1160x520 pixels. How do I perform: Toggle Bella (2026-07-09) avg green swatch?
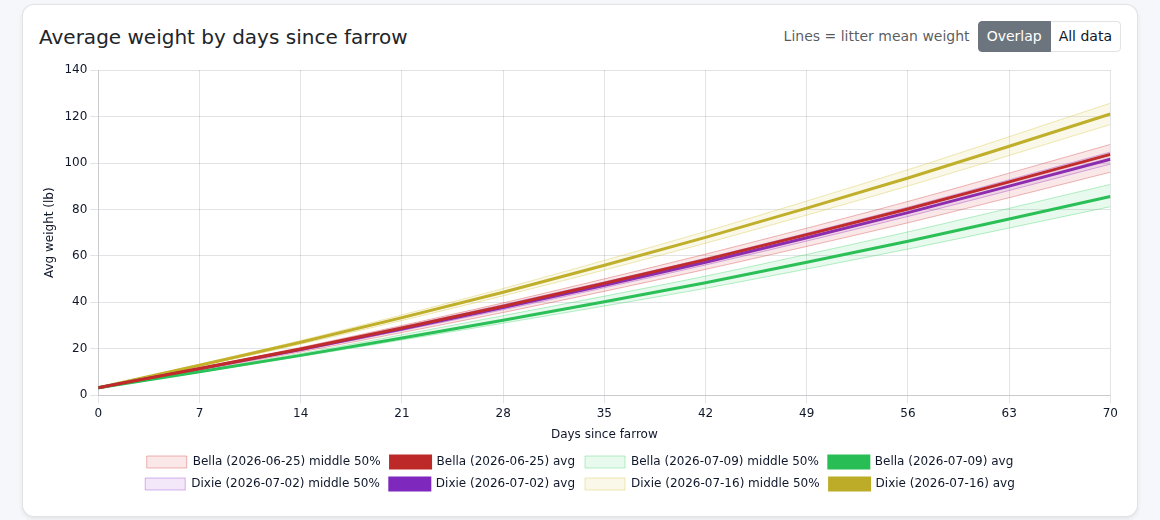click(849, 462)
